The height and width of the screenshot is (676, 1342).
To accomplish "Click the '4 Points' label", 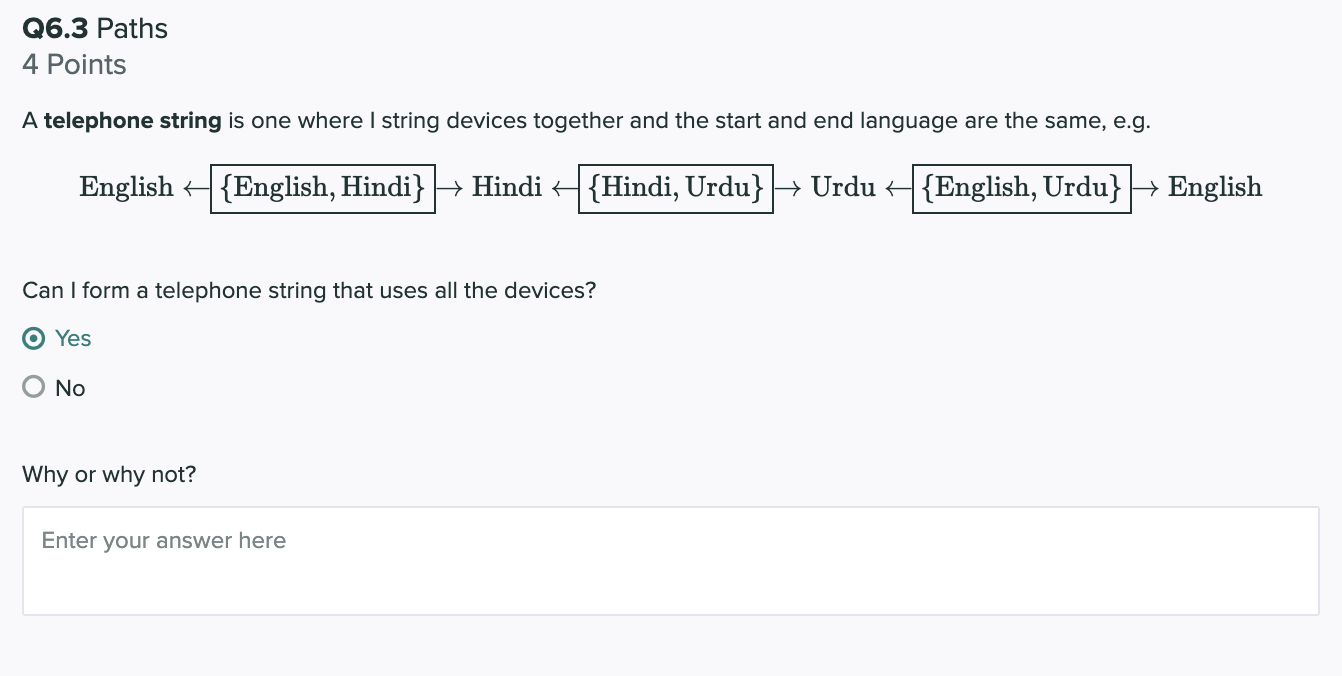I will tap(74, 64).
